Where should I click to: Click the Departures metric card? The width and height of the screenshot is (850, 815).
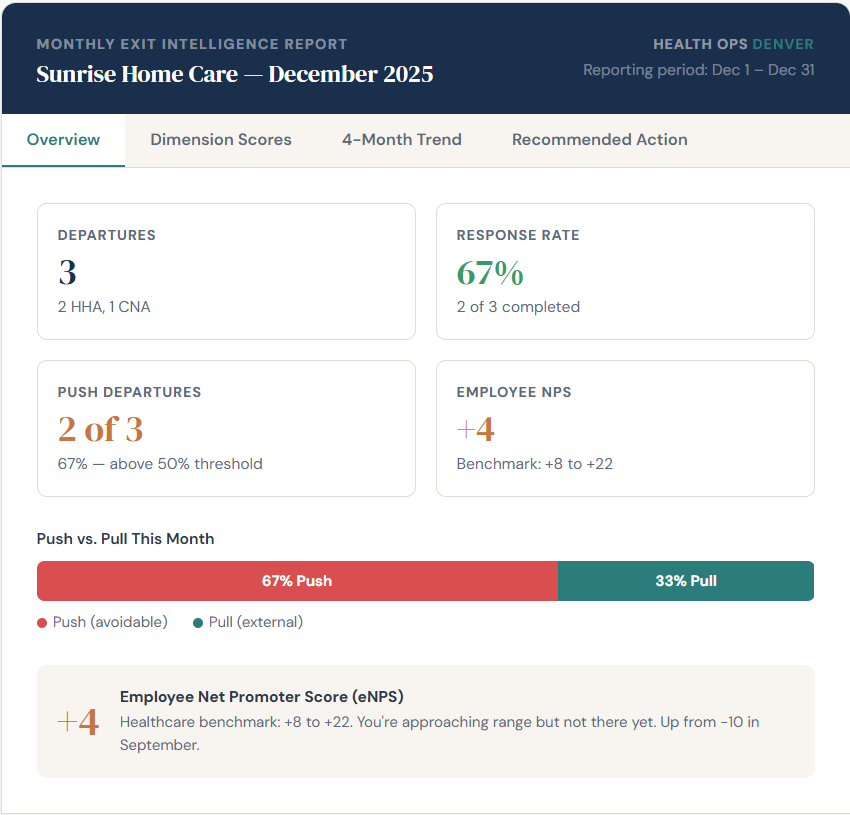point(226,271)
